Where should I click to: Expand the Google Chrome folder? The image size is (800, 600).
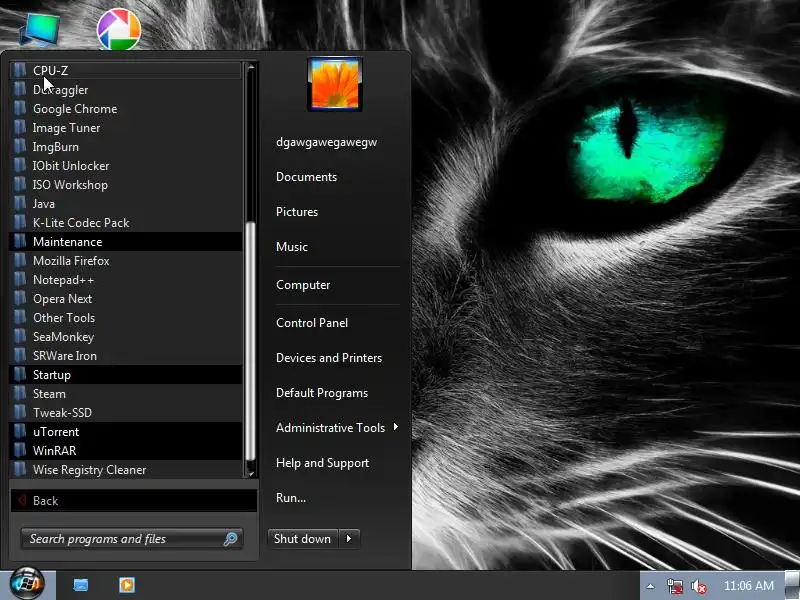click(x=126, y=109)
